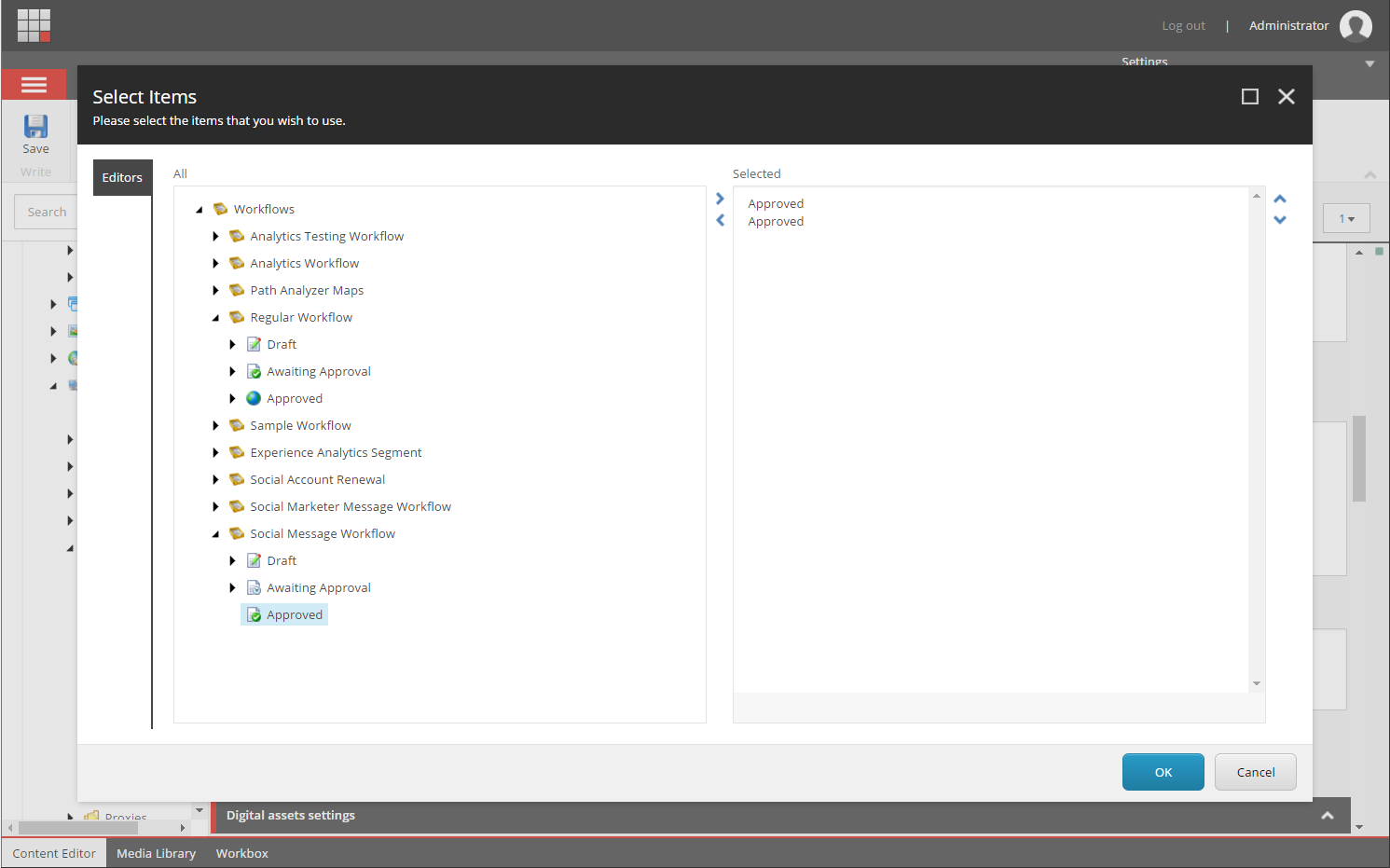
Task: Move item right with add arrow
Action: coord(720,199)
